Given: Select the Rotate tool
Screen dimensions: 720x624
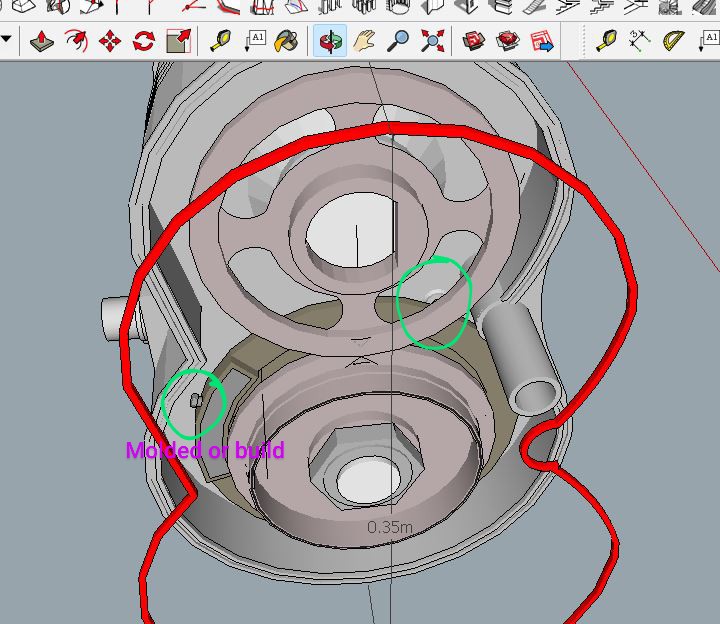Looking at the screenshot, I should [x=144, y=41].
